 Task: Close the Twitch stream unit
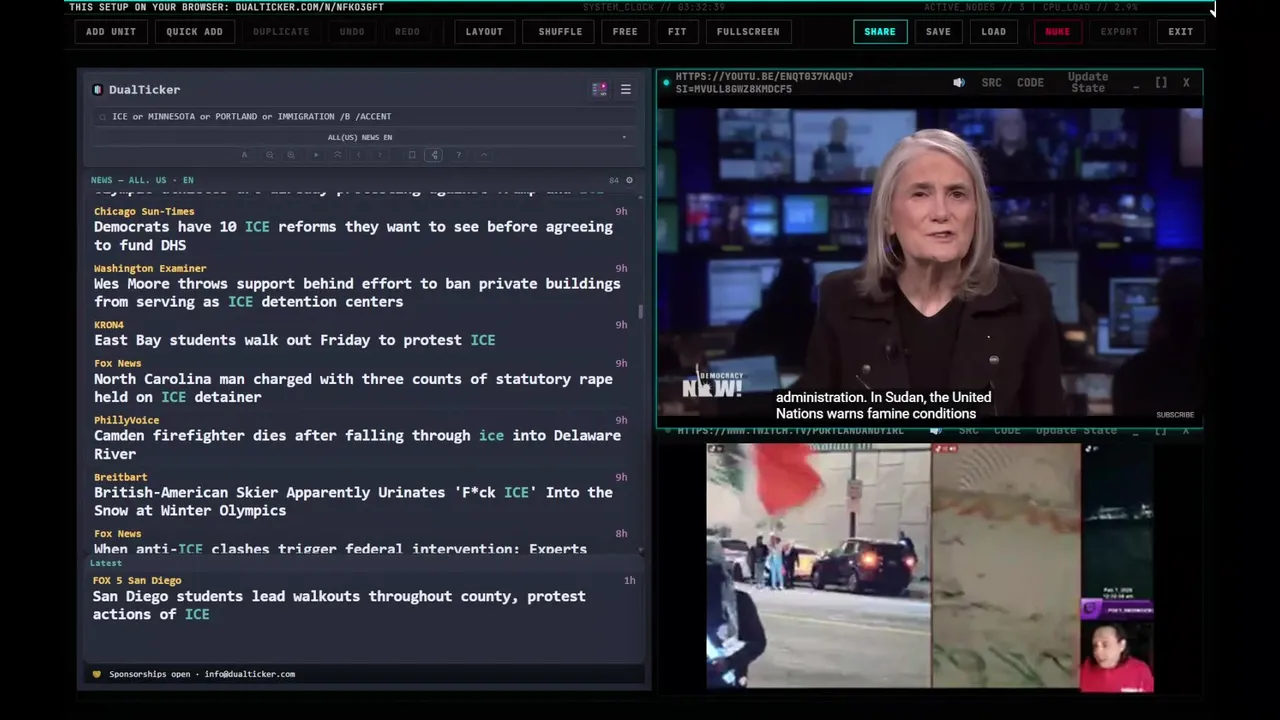click(1186, 431)
